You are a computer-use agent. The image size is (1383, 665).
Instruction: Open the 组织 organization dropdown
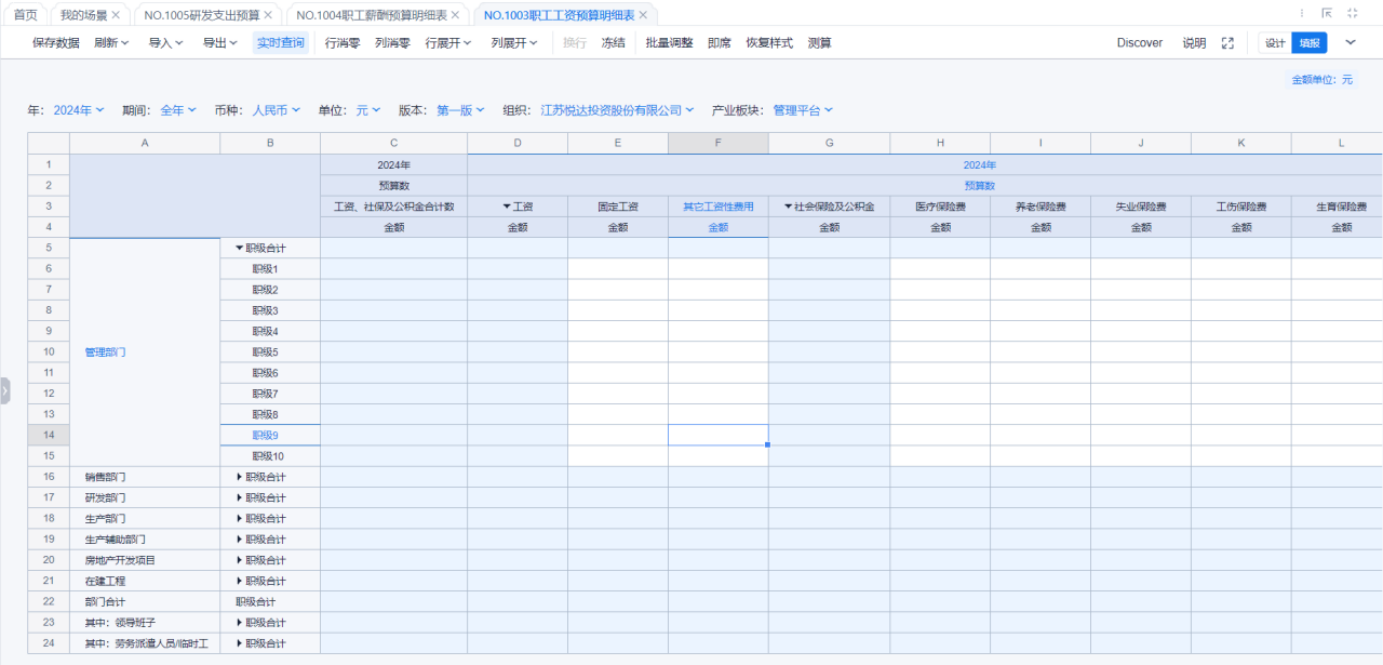click(x=616, y=110)
